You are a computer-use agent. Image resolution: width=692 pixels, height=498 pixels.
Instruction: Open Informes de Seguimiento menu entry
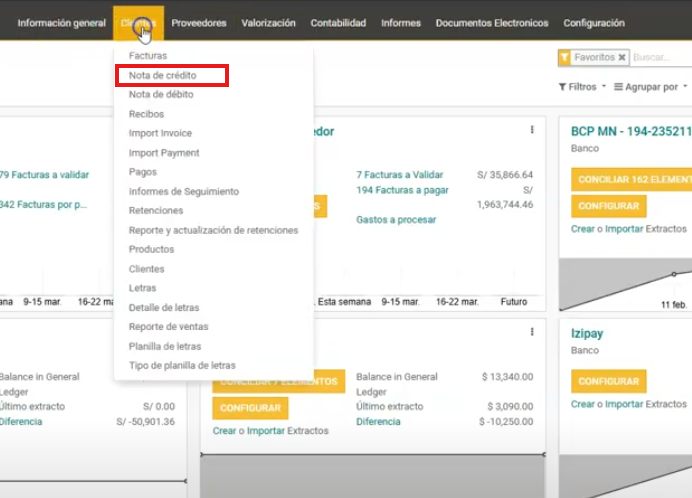[184, 191]
